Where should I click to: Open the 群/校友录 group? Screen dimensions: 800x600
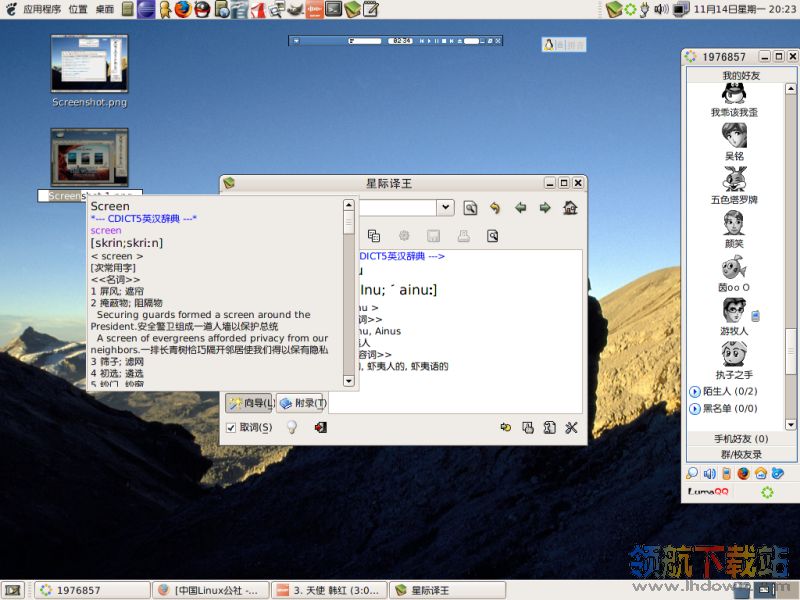[x=741, y=454]
